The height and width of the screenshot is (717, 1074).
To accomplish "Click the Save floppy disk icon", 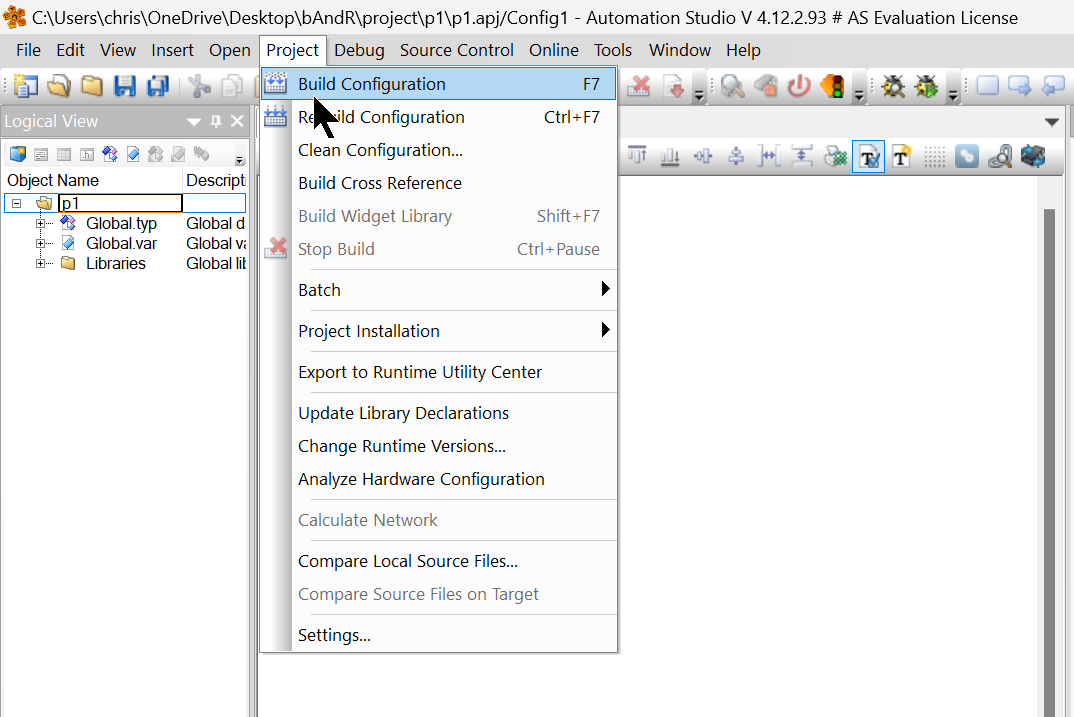I will click(125, 86).
